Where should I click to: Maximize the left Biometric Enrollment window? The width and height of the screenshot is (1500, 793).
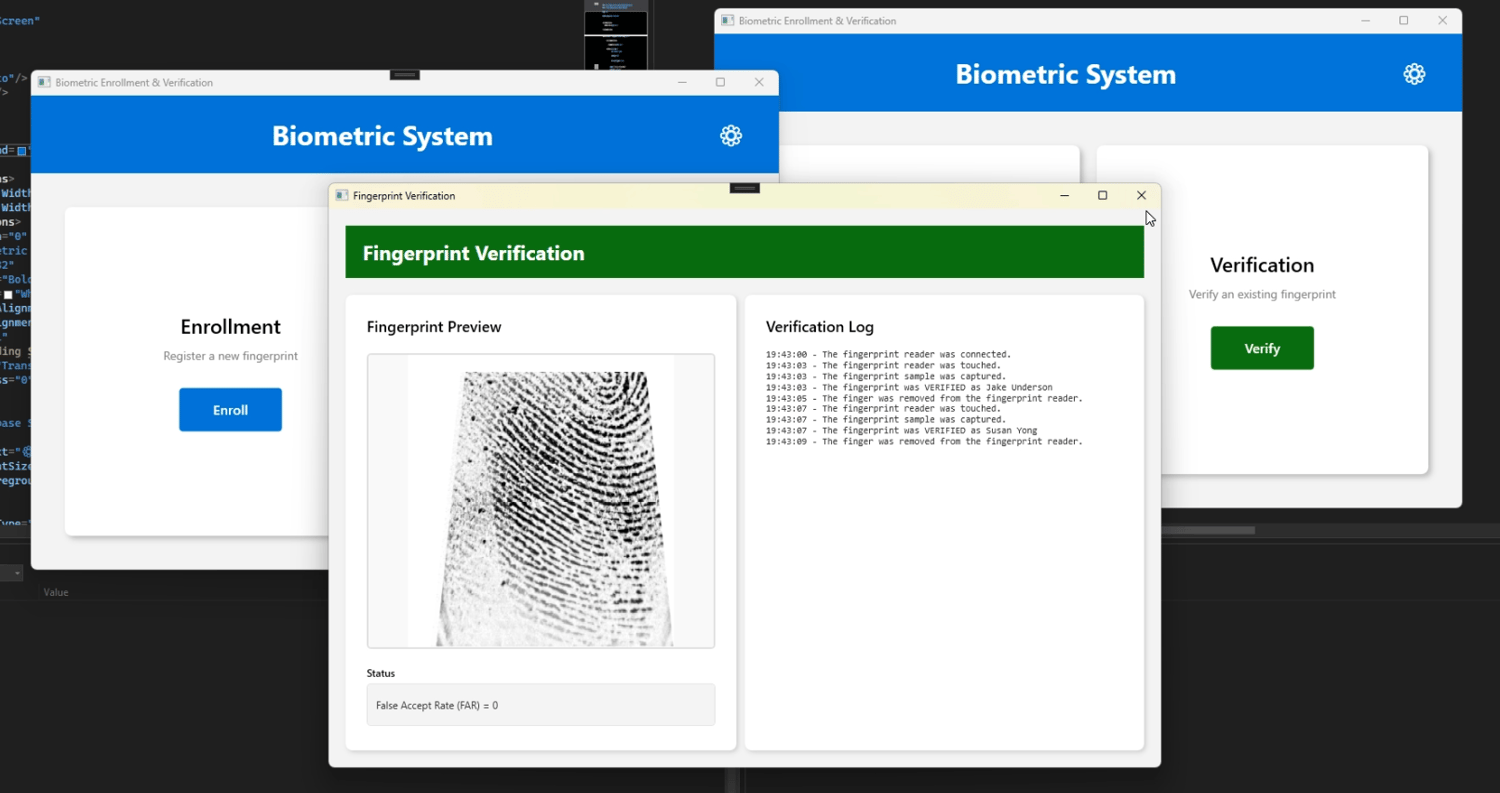point(720,82)
